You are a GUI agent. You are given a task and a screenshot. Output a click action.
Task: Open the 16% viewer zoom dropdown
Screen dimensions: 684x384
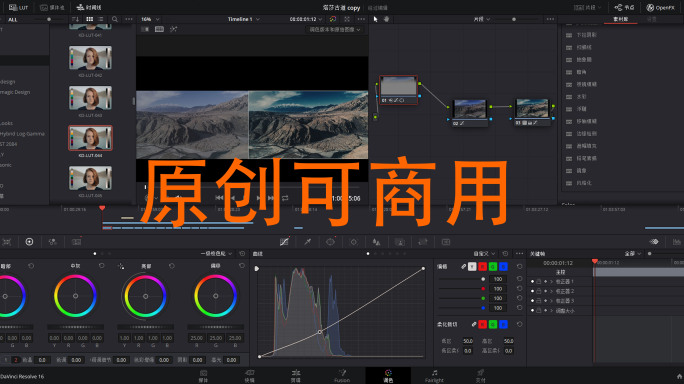tap(150, 19)
